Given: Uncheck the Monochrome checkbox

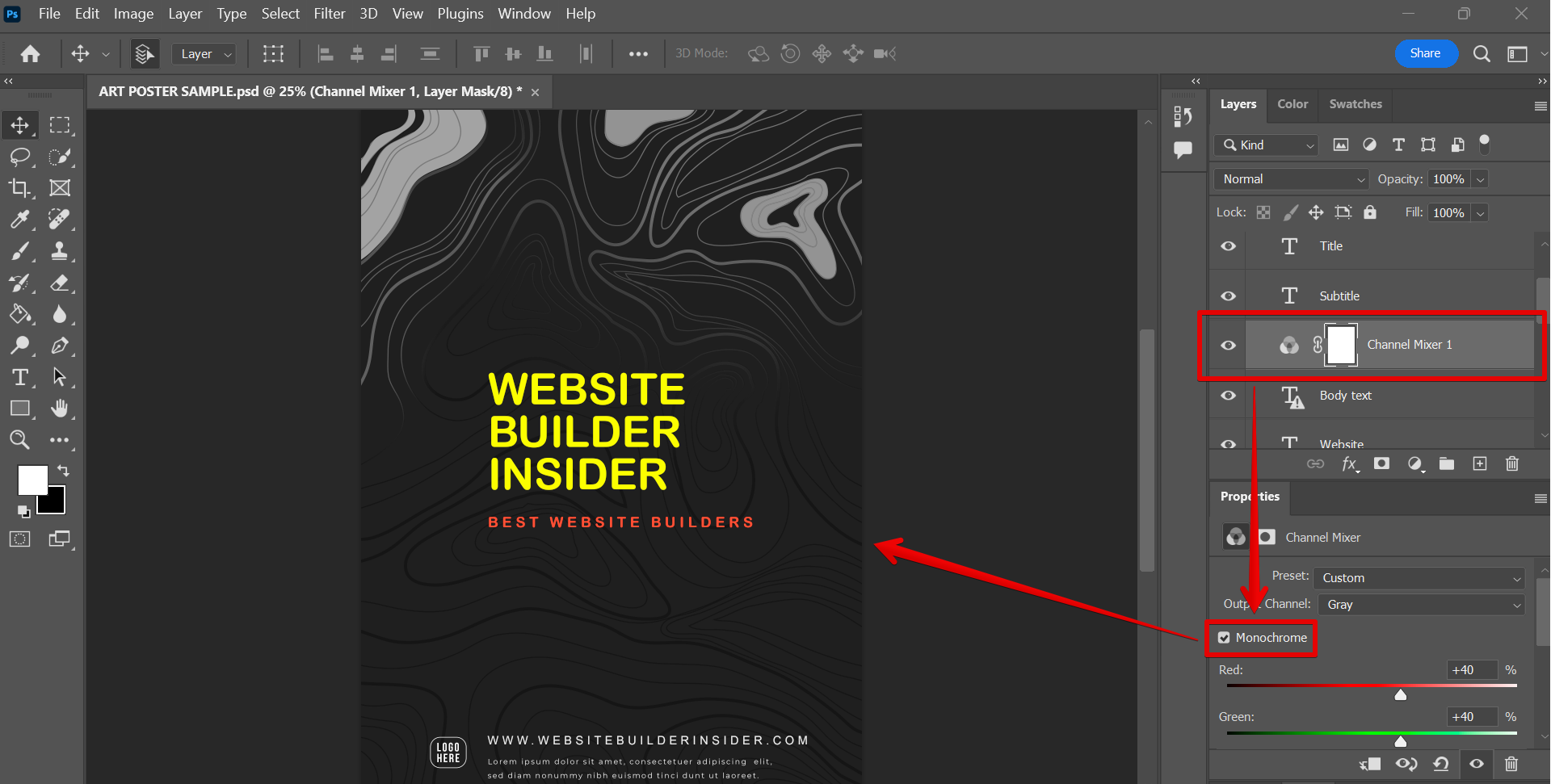Looking at the screenshot, I should coord(1224,638).
